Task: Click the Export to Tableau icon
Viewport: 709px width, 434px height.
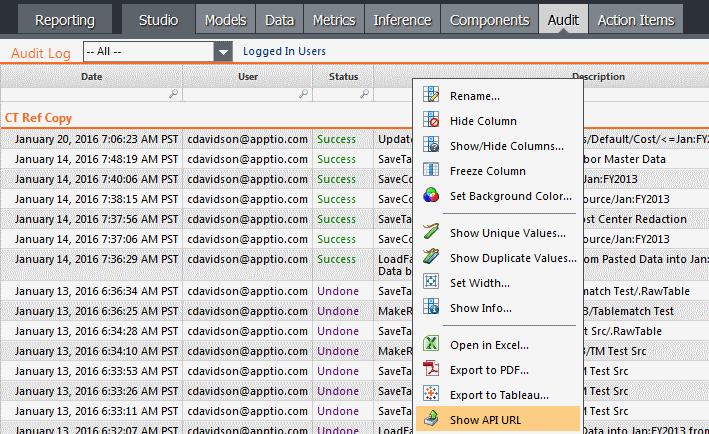Action: [x=431, y=394]
